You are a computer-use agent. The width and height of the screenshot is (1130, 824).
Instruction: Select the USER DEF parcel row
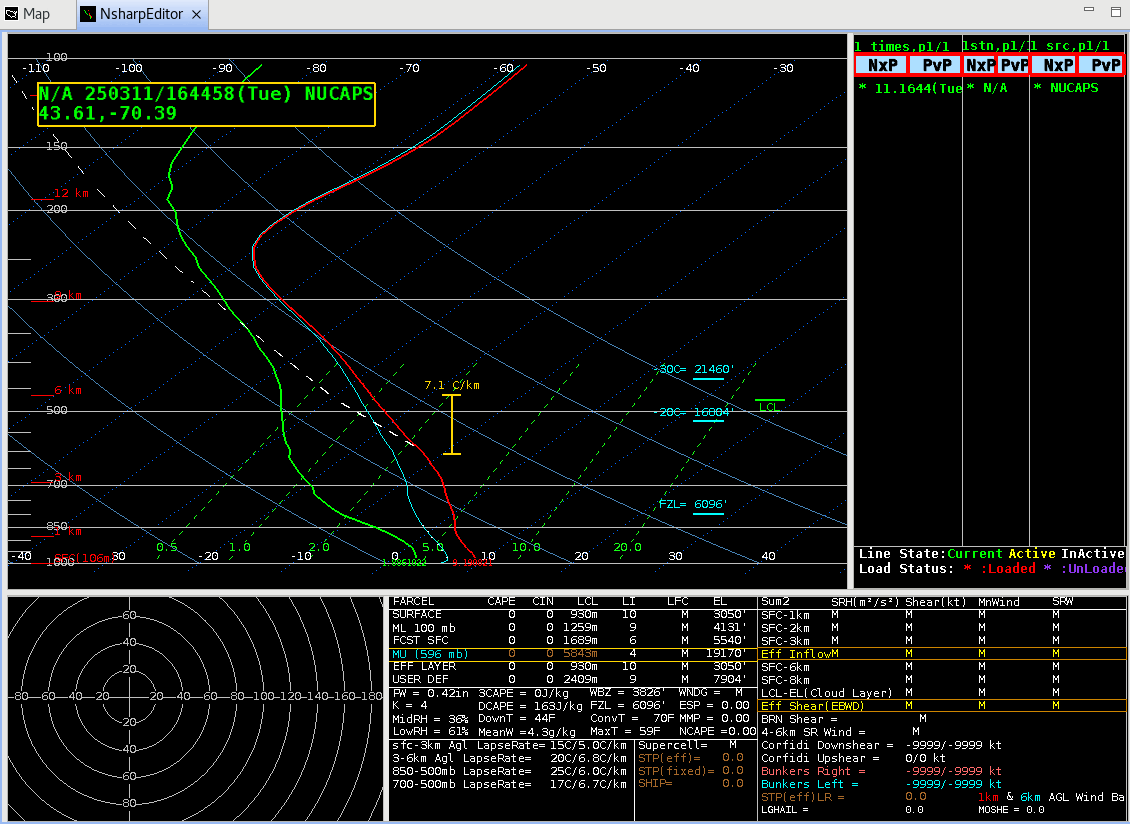tap(571, 679)
